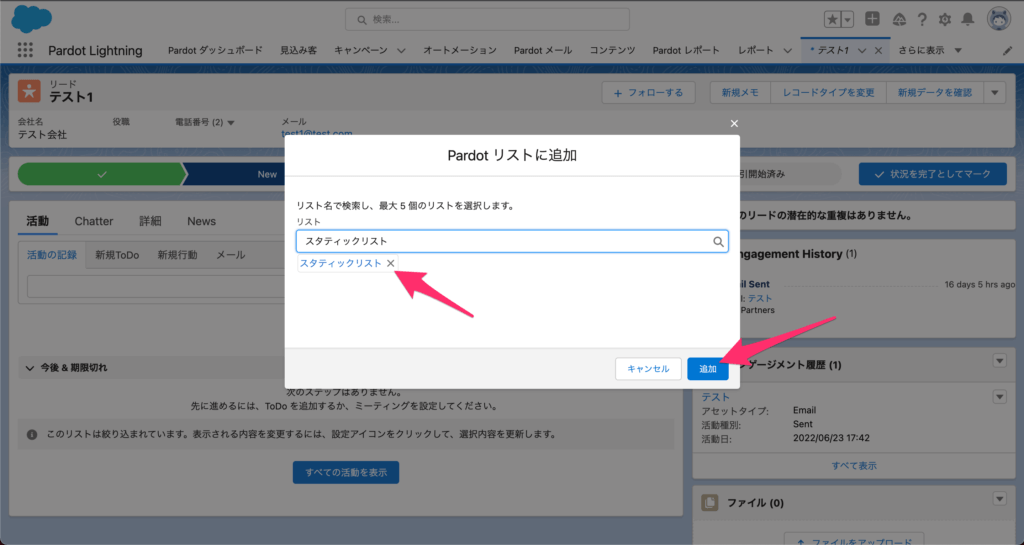This screenshot has height=545, width=1024.
Task: Click the global actions plus icon
Action: pos(872,19)
